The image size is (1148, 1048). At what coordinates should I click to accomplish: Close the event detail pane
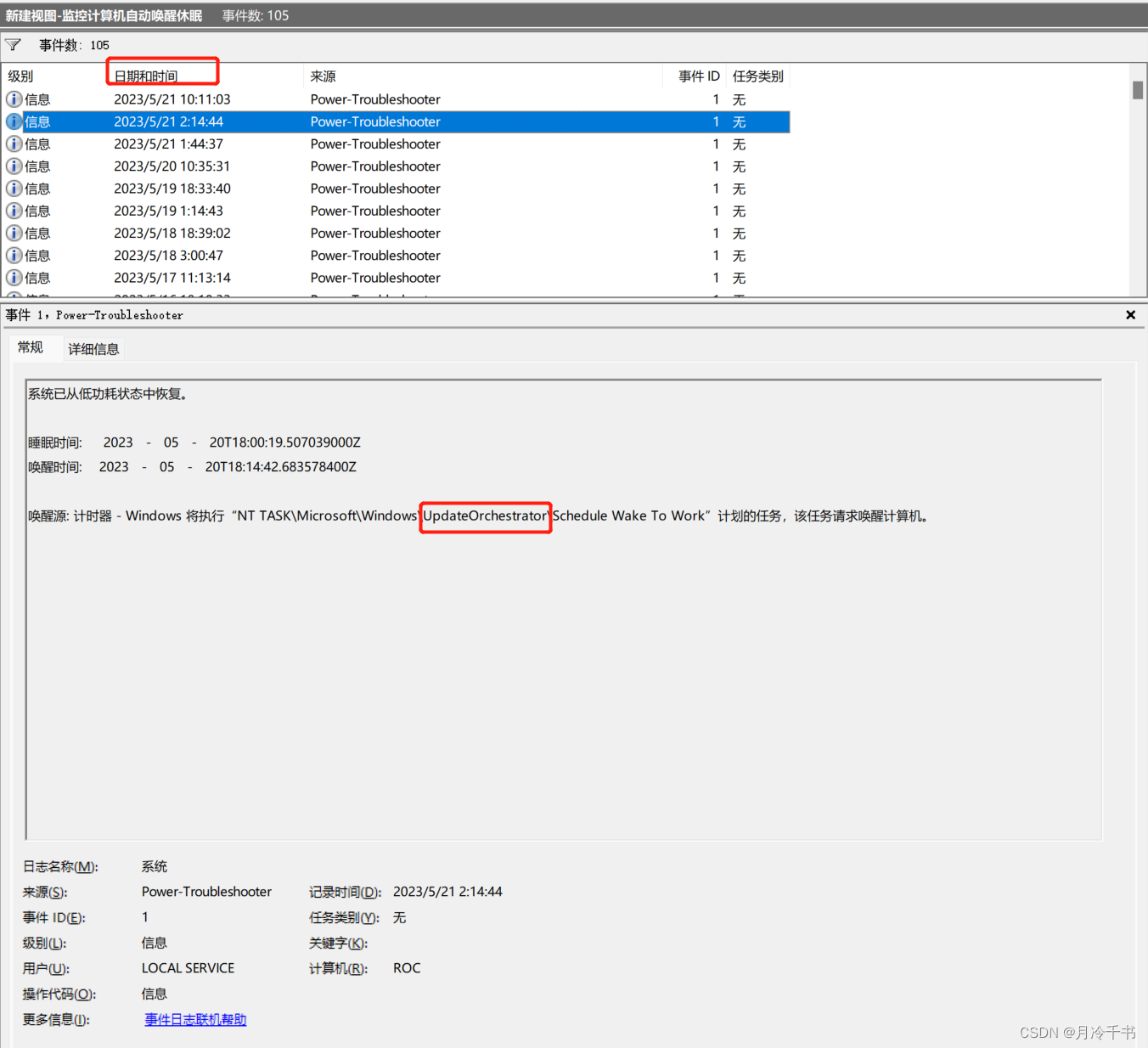coord(1130,315)
